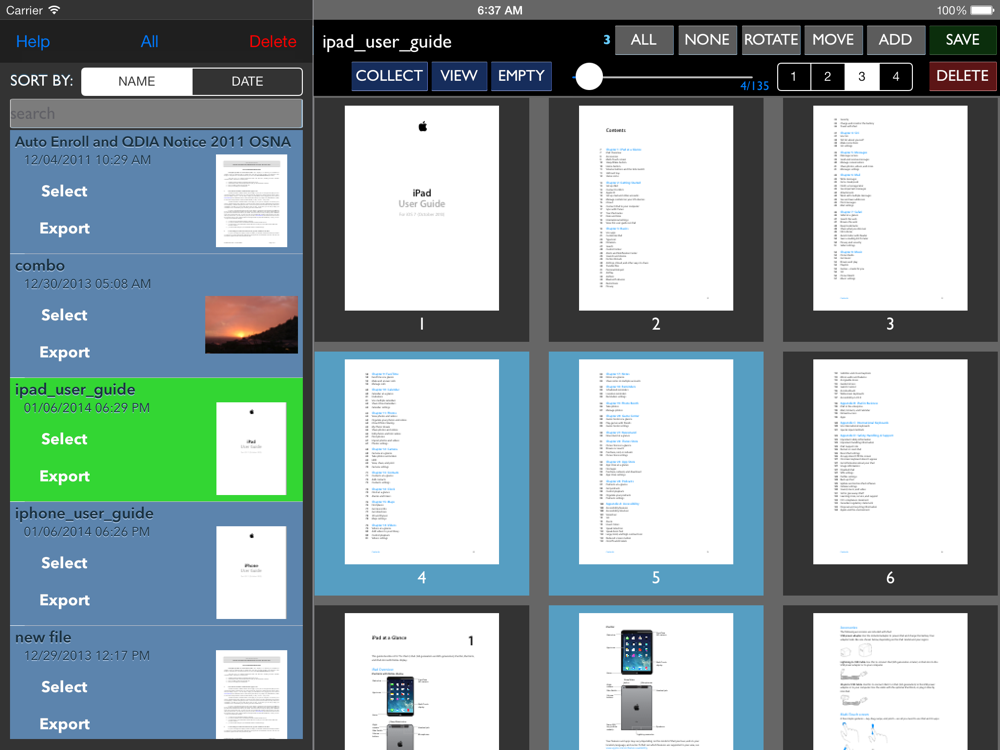Tap the battery status icon

[x=982, y=10]
